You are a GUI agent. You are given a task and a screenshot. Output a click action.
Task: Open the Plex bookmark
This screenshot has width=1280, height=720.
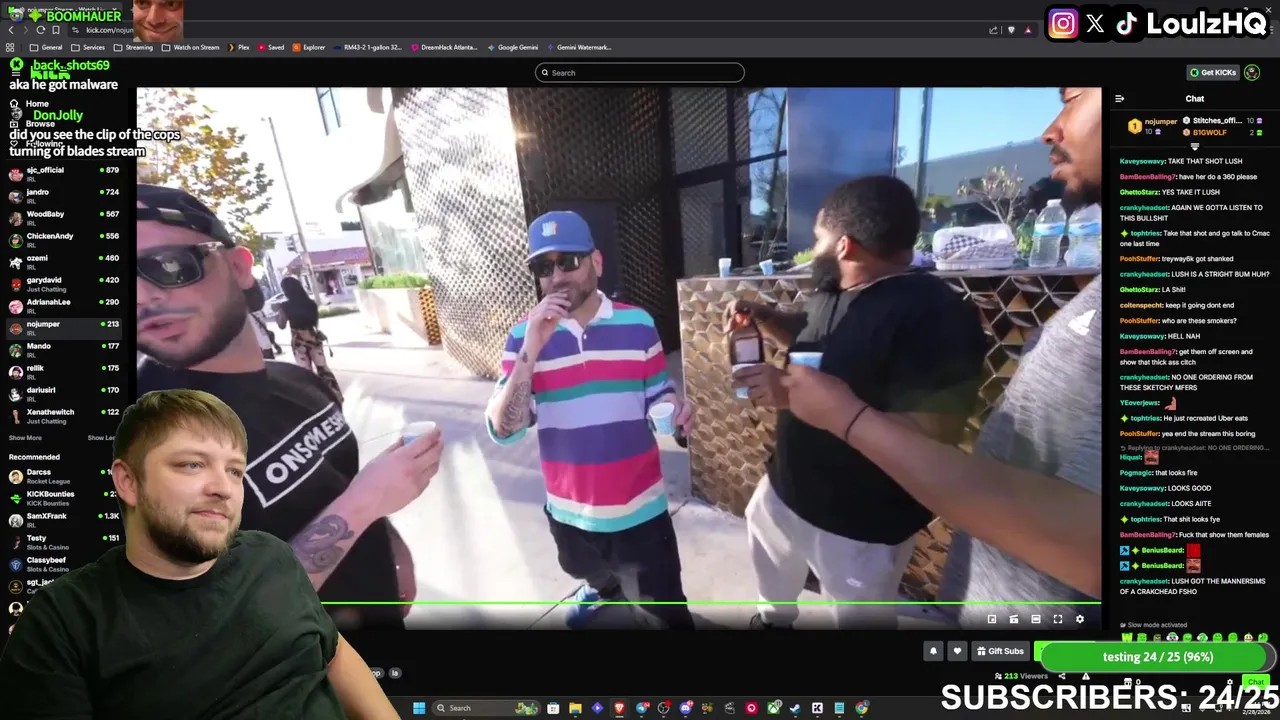pyautogui.click(x=238, y=47)
